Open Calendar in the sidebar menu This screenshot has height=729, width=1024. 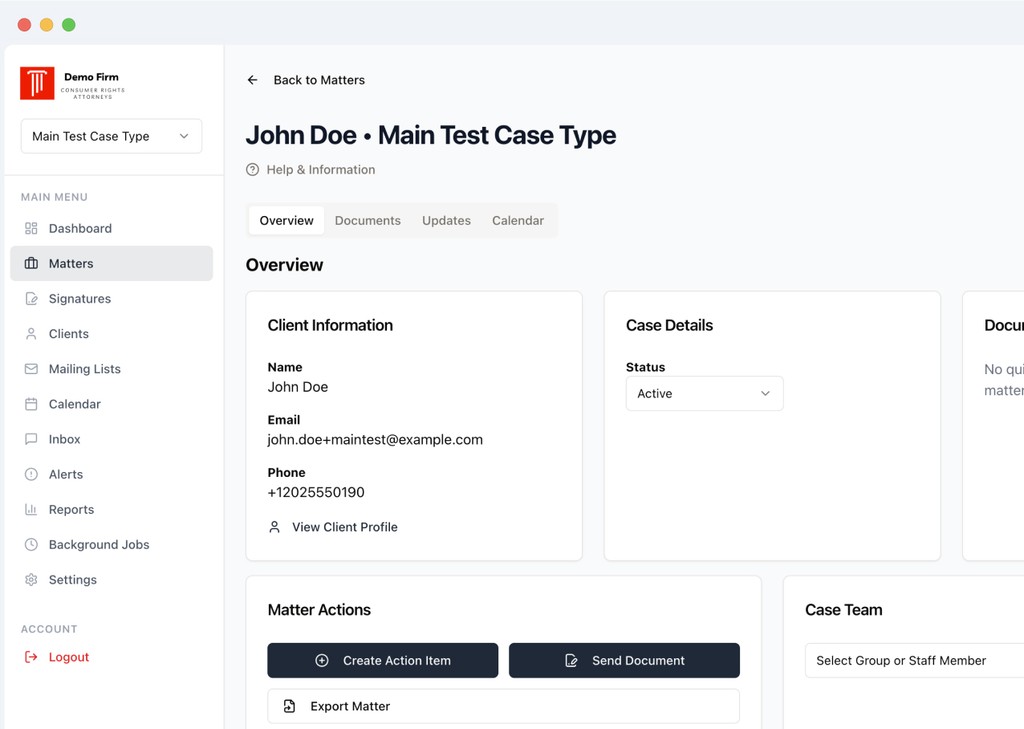[x=112, y=404]
